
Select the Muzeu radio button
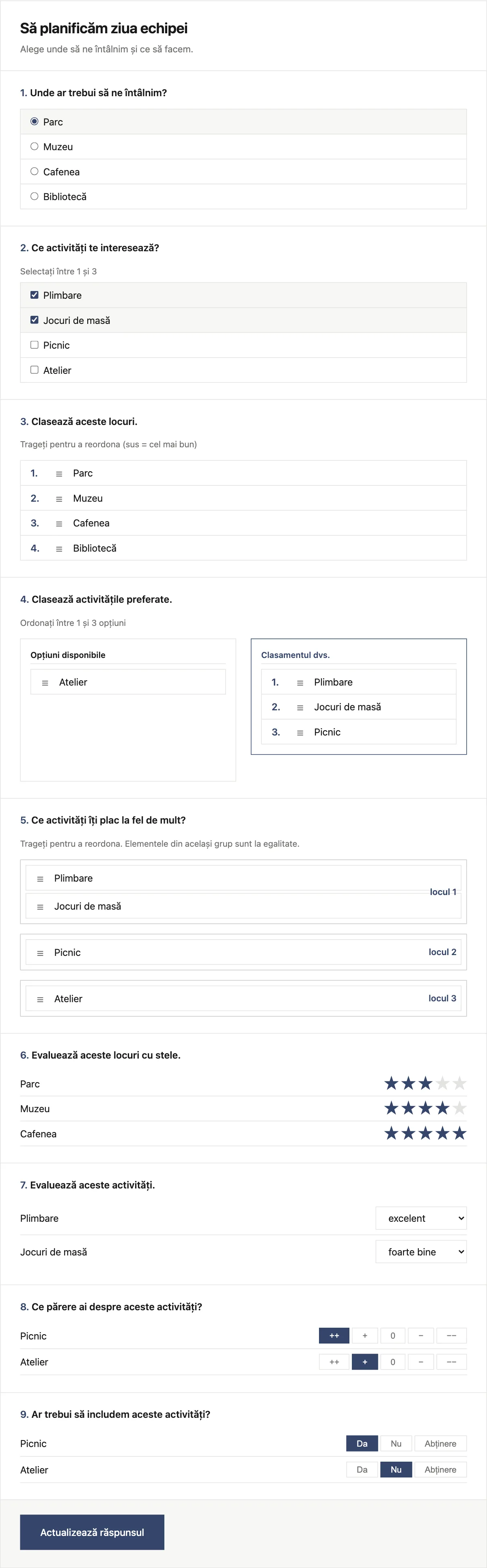35,147
